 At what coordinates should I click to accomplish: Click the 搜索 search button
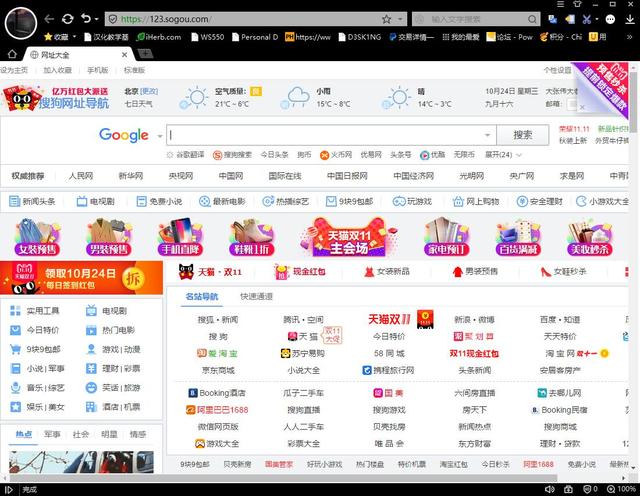(522, 135)
